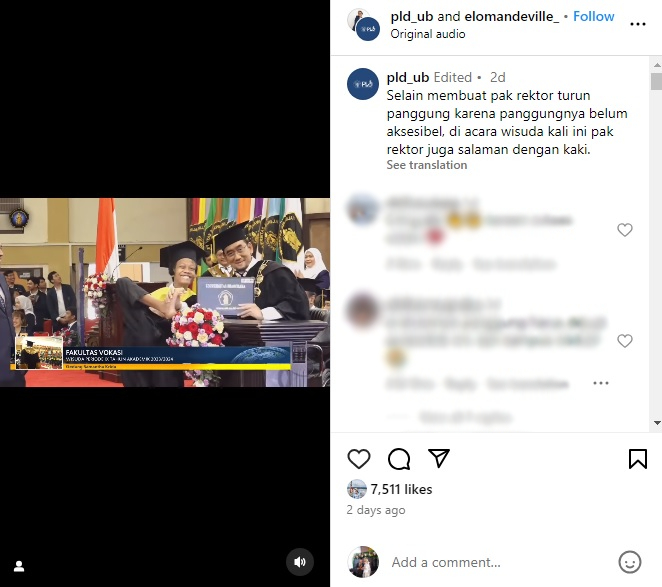Open the emoji picker smiley icon

pyautogui.click(x=629, y=562)
